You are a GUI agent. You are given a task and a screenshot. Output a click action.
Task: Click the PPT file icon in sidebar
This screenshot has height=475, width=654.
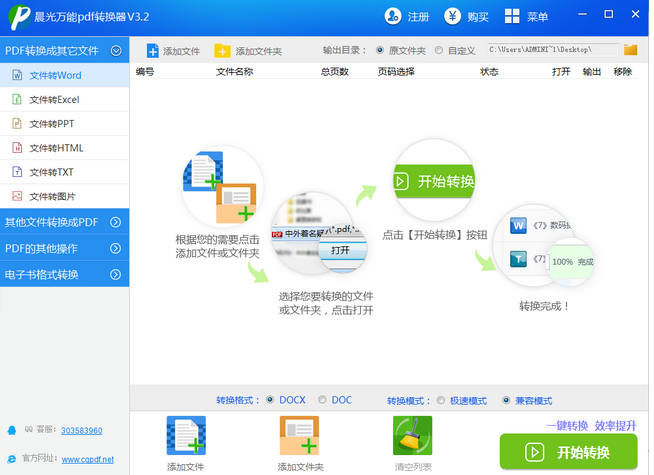pos(17,124)
